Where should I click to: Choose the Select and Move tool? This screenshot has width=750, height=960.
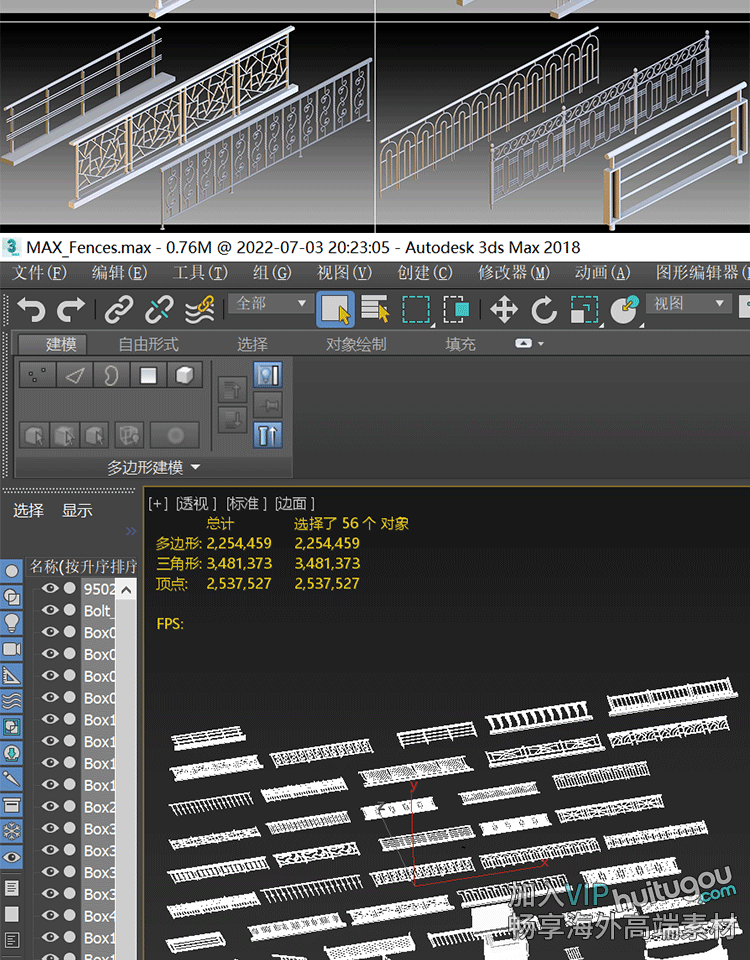coord(504,310)
